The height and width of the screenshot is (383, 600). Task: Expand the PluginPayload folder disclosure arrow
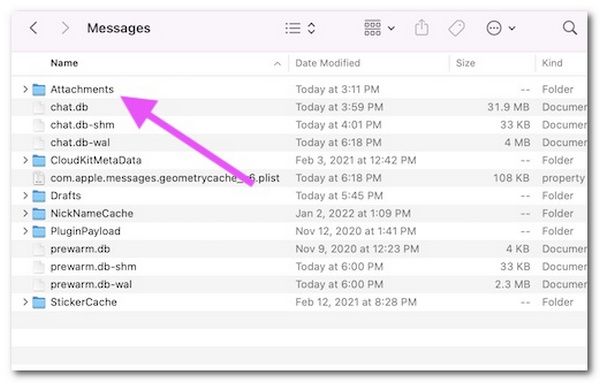coord(25,231)
